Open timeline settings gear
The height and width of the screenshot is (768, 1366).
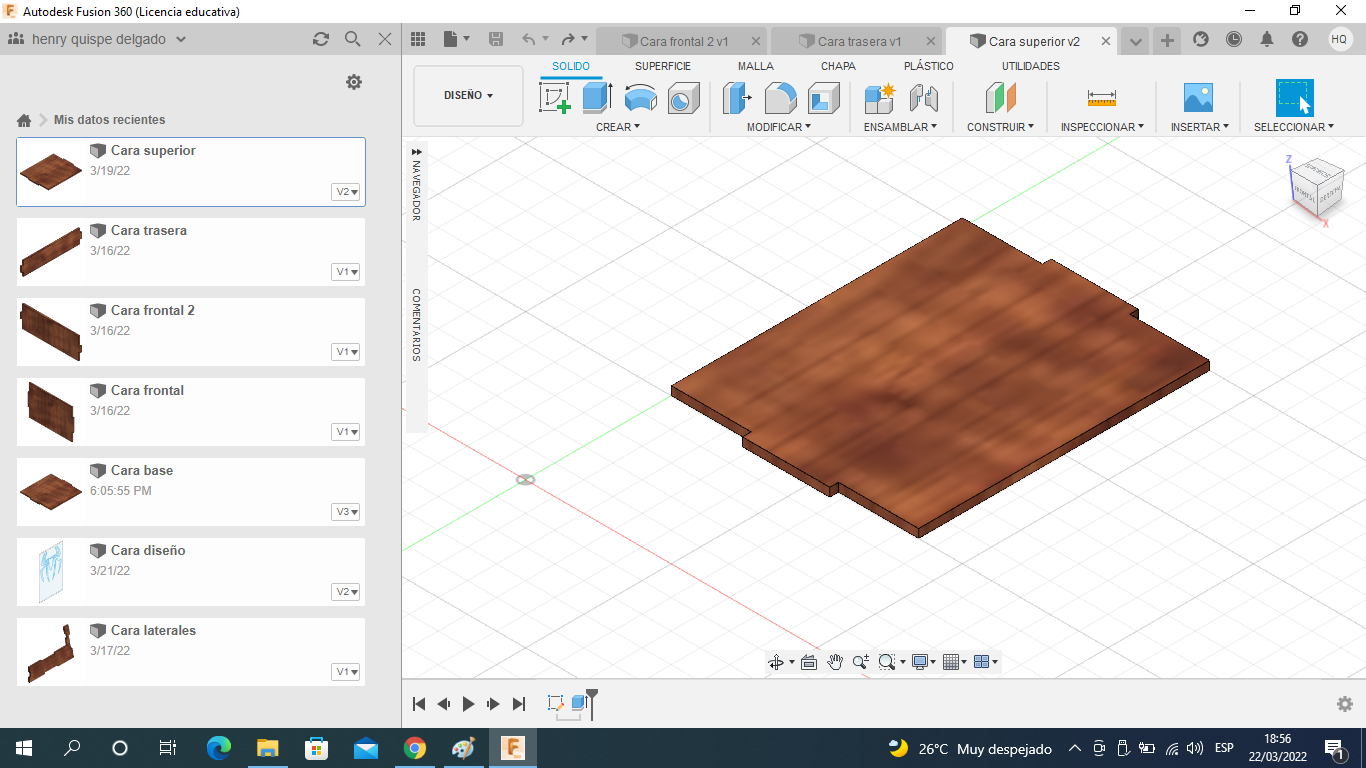pos(1345,704)
